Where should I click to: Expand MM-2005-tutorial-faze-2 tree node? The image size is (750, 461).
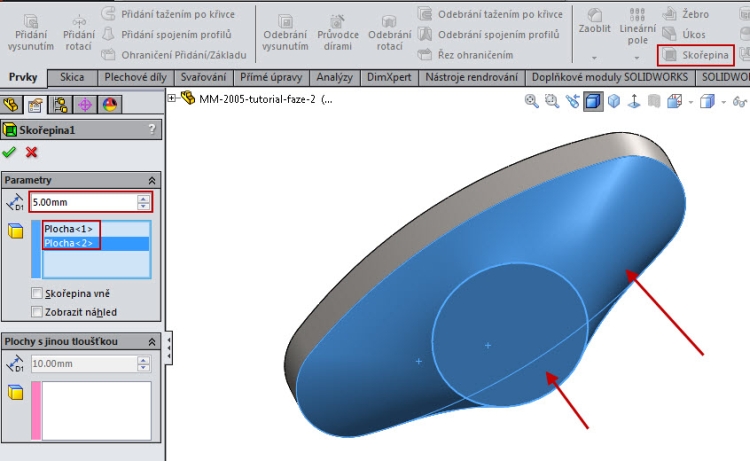tap(171, 99)
